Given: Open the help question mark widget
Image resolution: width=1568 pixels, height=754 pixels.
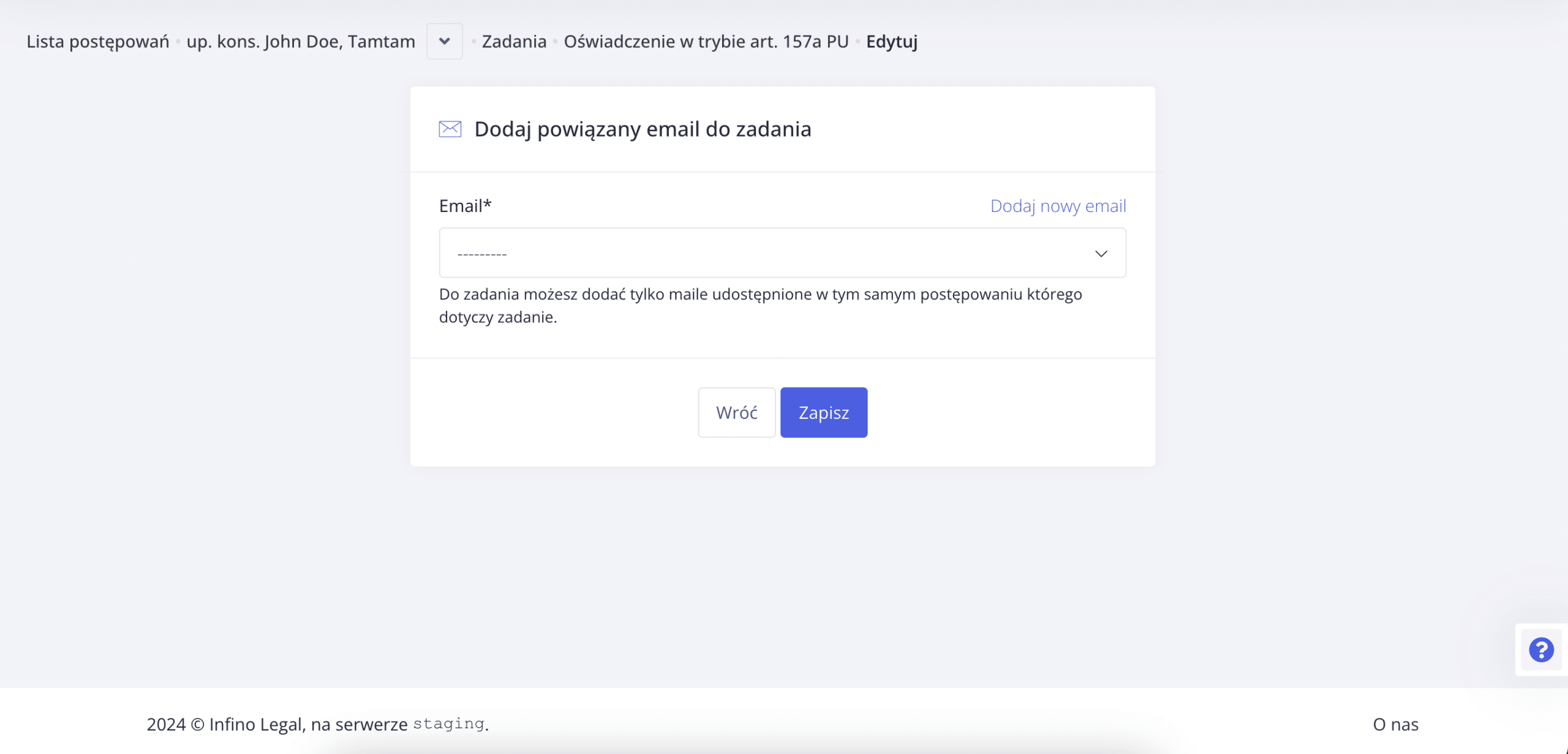Looking at the screenshot, I should click(x=1540, y=650).
